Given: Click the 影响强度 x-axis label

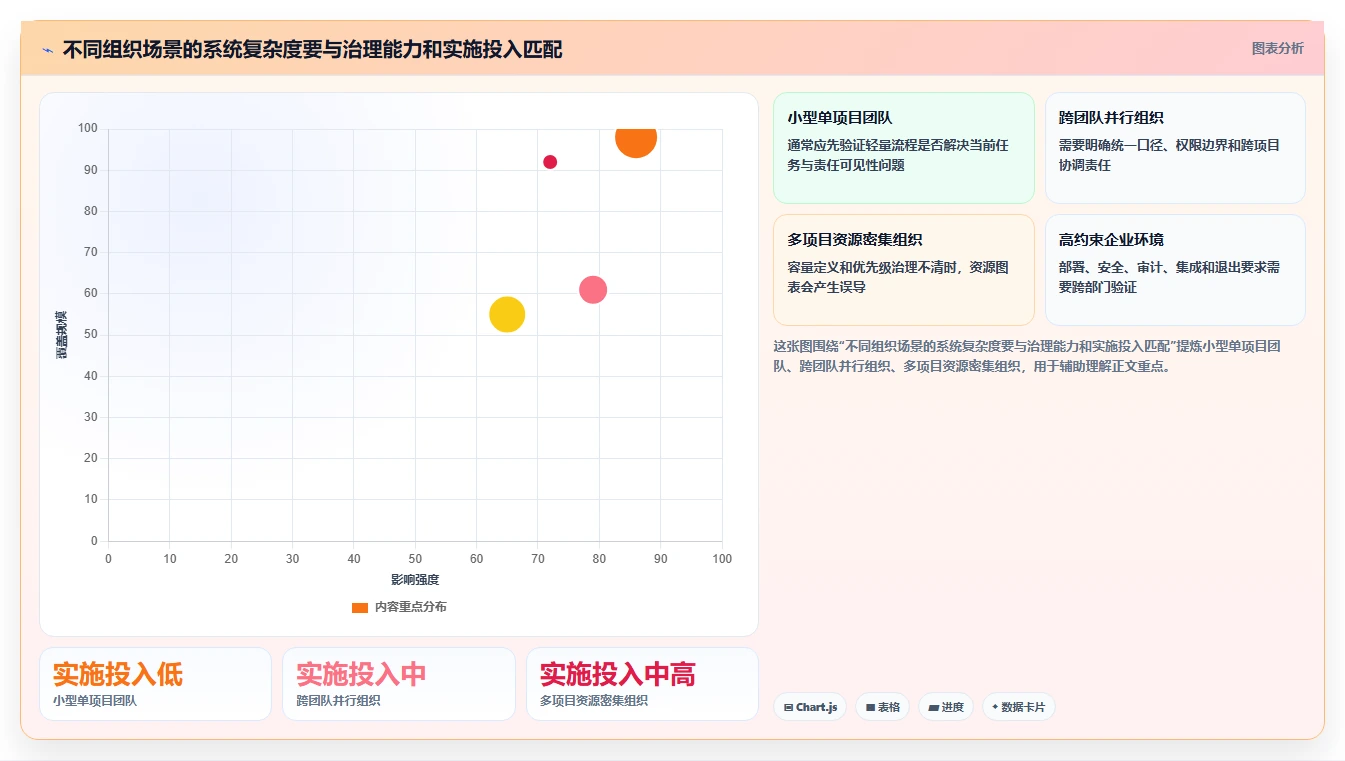Looking at the screenshot, I should [415, 580].
